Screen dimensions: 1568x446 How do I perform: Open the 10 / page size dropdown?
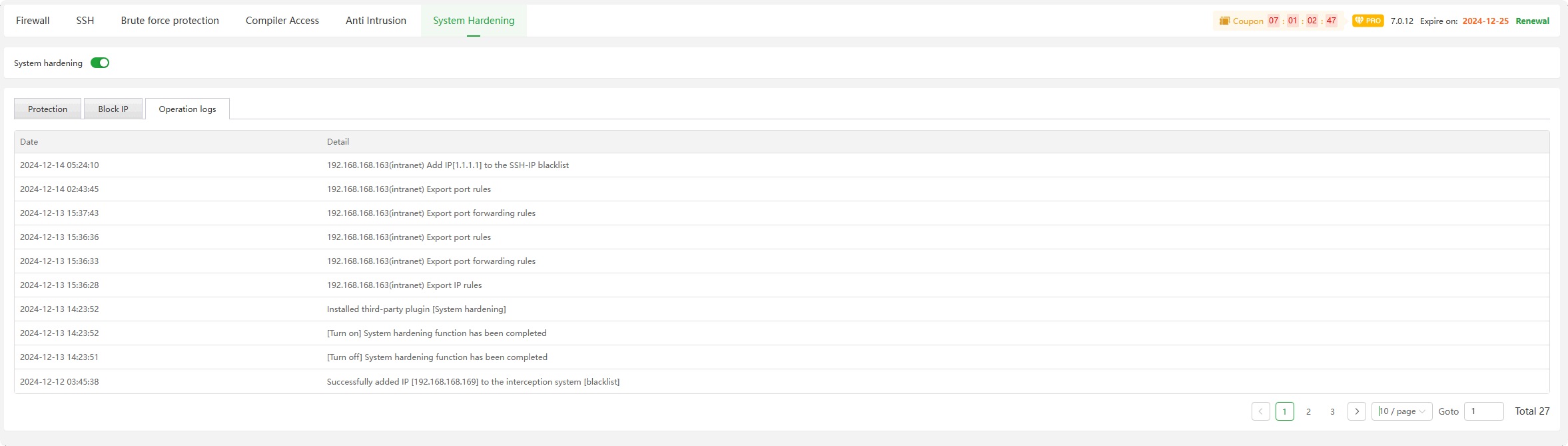click(x=1401, y=411)
